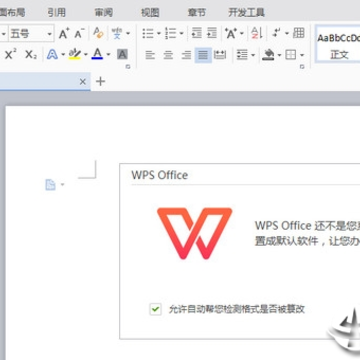This screenshot has height=360, width=360.
Task: Open phonetic guide dropdown arrow
Action: tap(128, 34)
